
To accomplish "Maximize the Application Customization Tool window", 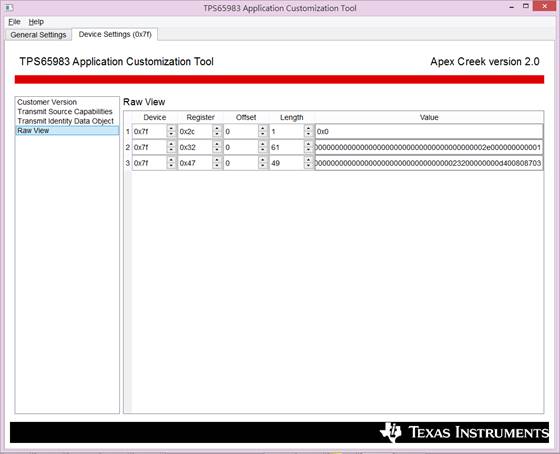I will pyautogui.click(x=525, y=6).
